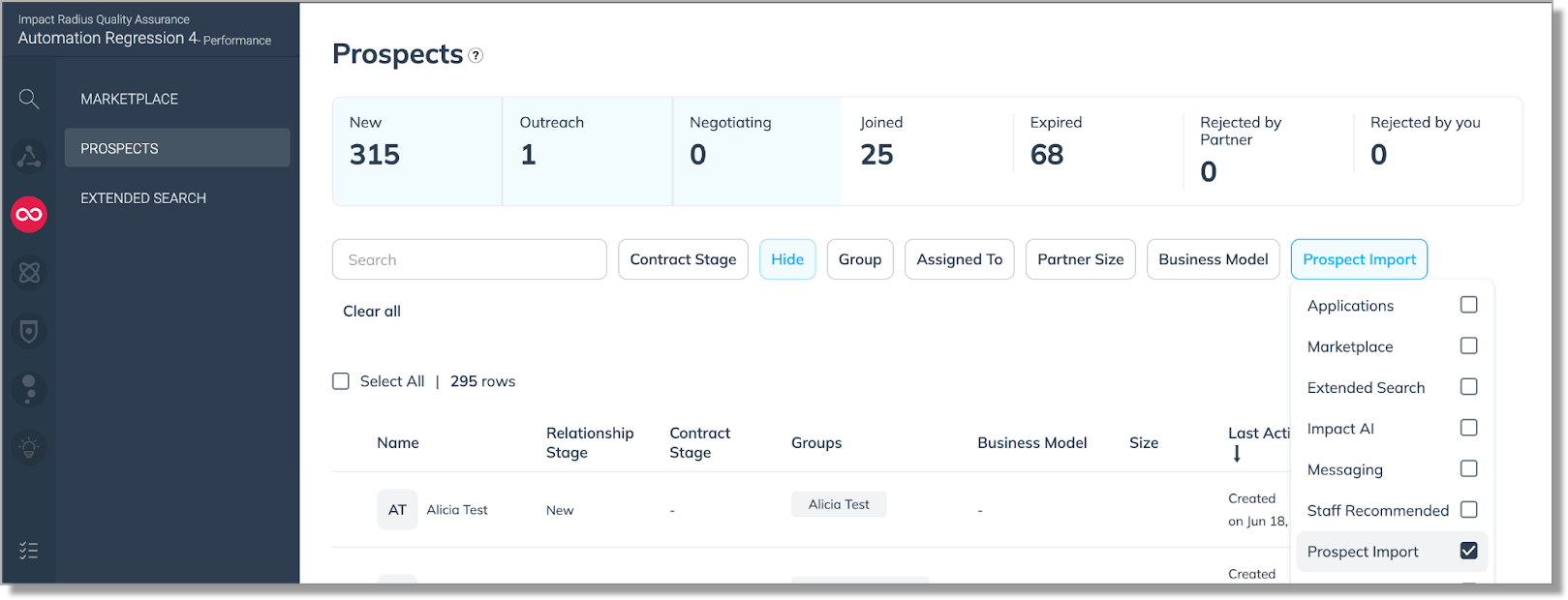Expand the Partner Size filter
1568x600 pixels.
(1080, 259)
